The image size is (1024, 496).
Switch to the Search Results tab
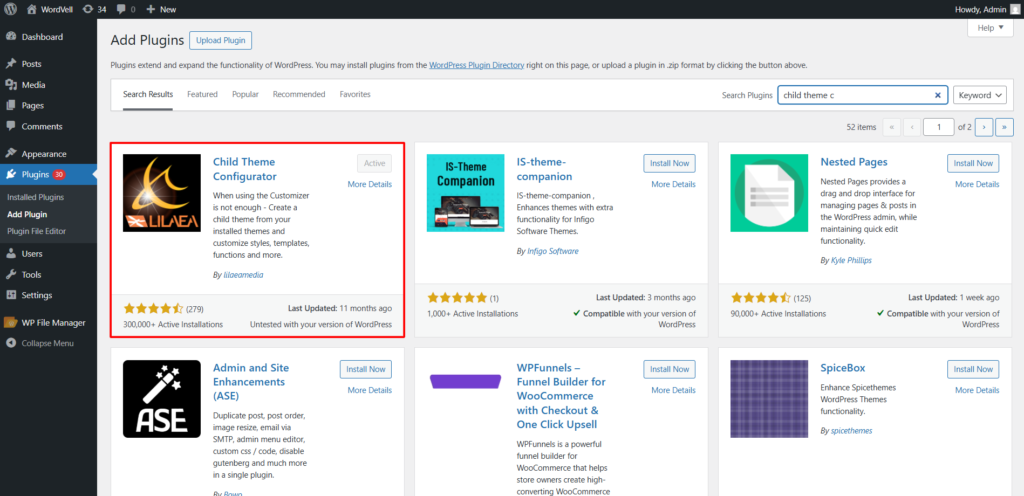coord(148,94)
